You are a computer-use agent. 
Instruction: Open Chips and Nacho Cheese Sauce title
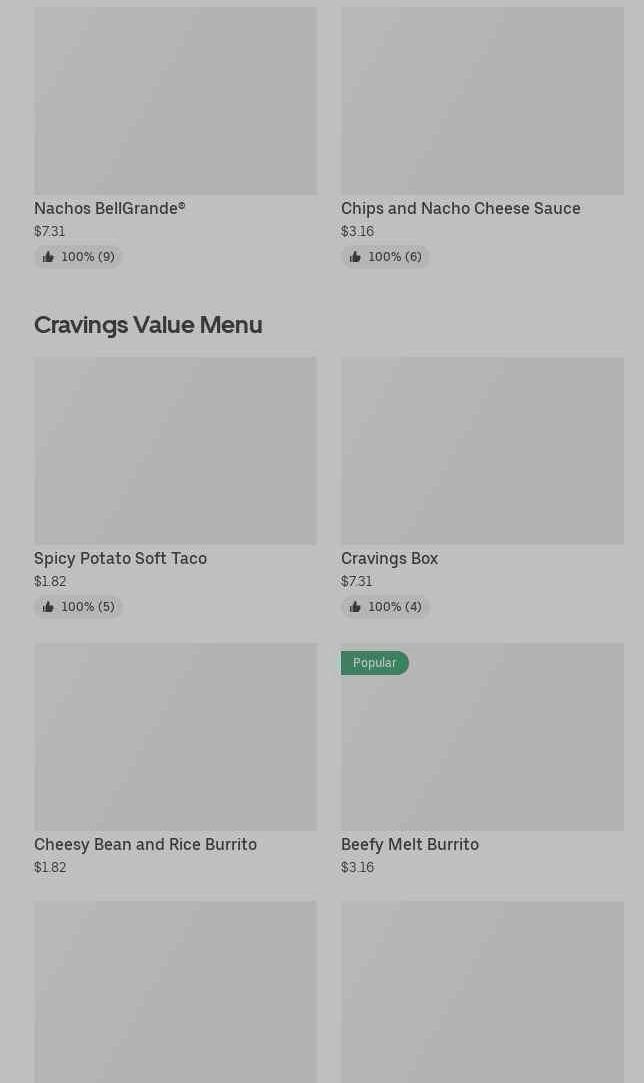[x=460, y=208]
